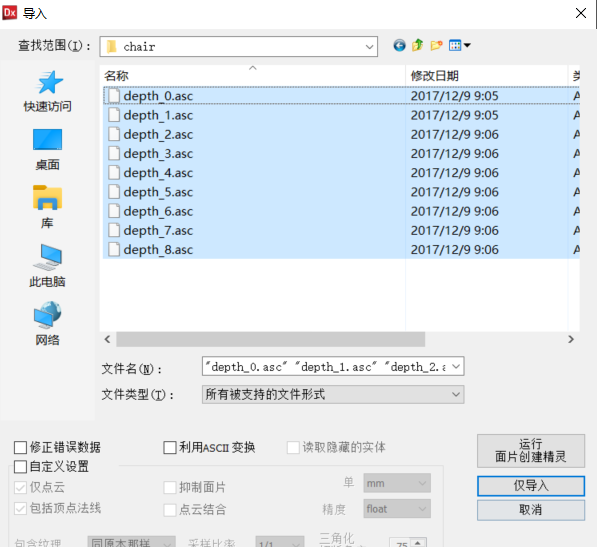
Task: Click file icon of depth_7.asc
Action: pyautogui.click(x=114, y=230)
